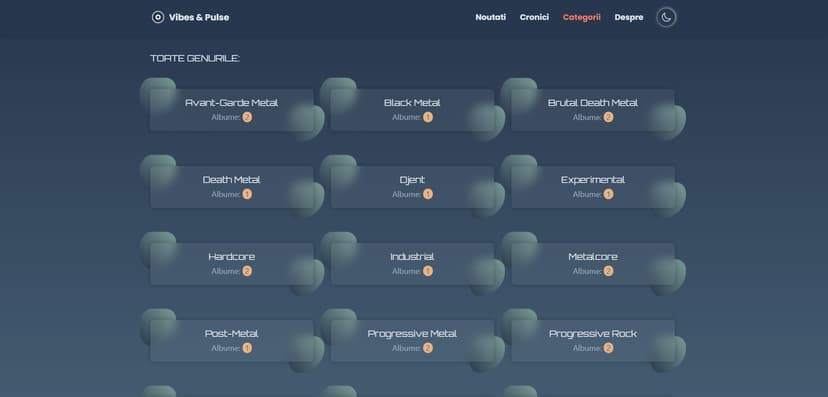Click the album count badge under Progressive Rock
828x397 pixels.
click(x=608, y=348)
